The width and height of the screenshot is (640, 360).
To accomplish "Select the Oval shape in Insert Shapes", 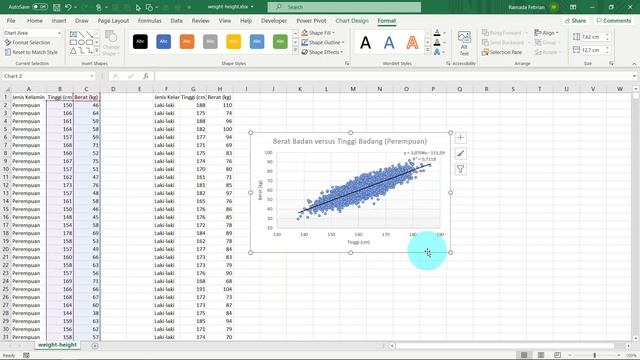I will tap(81, 42).
